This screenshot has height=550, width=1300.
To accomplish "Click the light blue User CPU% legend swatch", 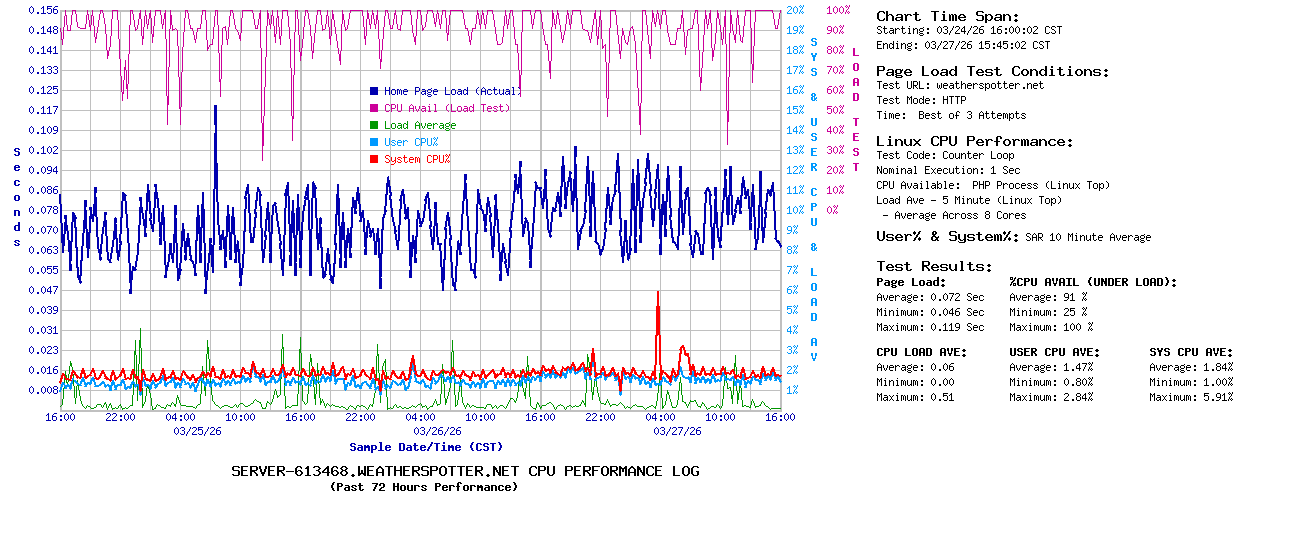I will pos(374,142).
